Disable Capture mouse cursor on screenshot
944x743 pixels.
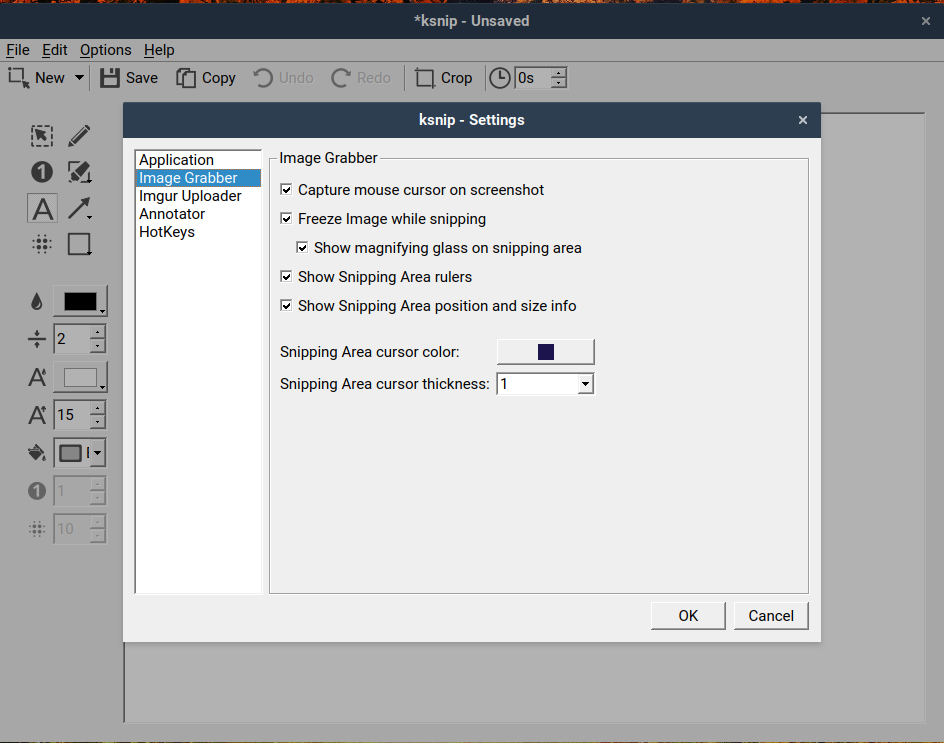coord(287,190)
